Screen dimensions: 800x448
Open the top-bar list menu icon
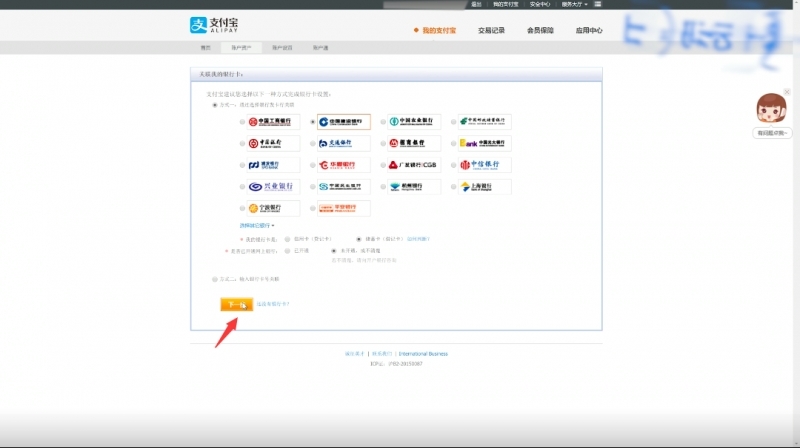tap(597, 4)
